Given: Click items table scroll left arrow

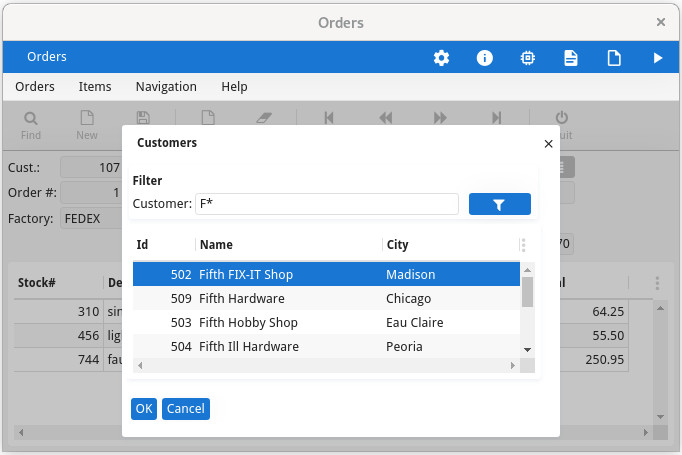Looking at the screenshot, I should pyautogui.click(x=21, y=432).
